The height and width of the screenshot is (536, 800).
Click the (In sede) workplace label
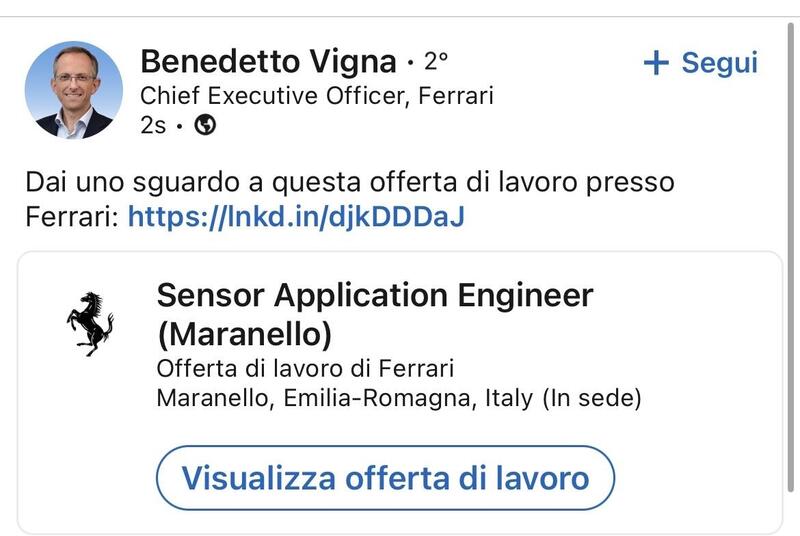[592, 398]
